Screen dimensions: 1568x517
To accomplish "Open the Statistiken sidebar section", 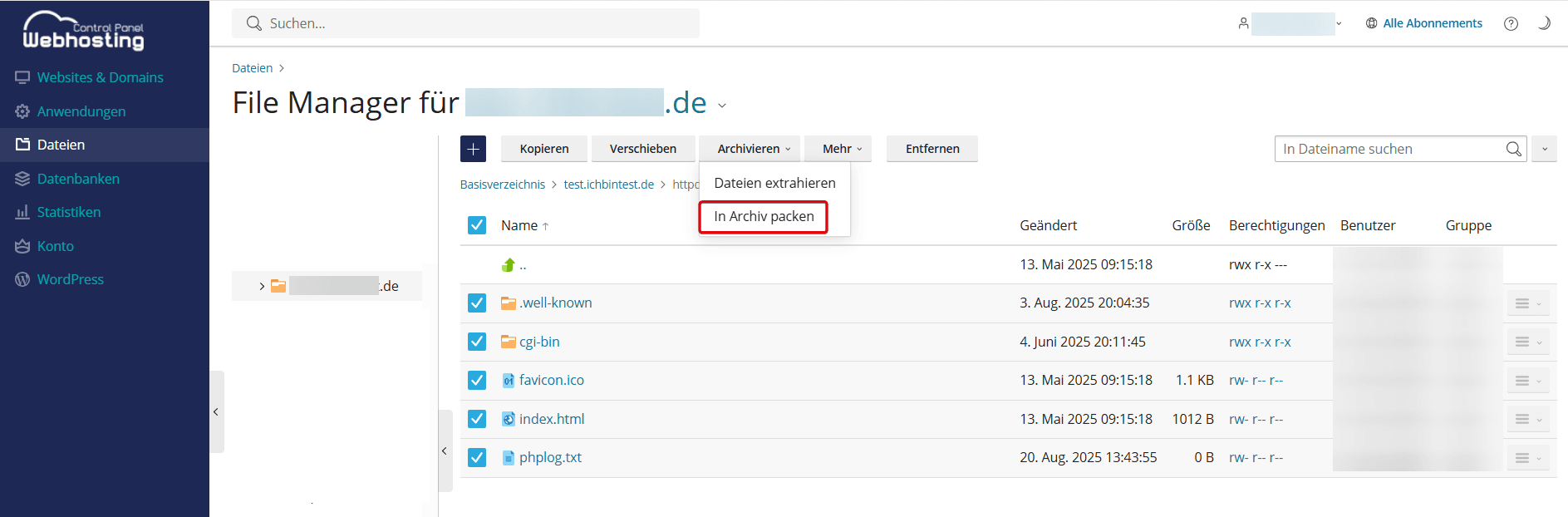I will pyautogui.click(x=68, y=212).
